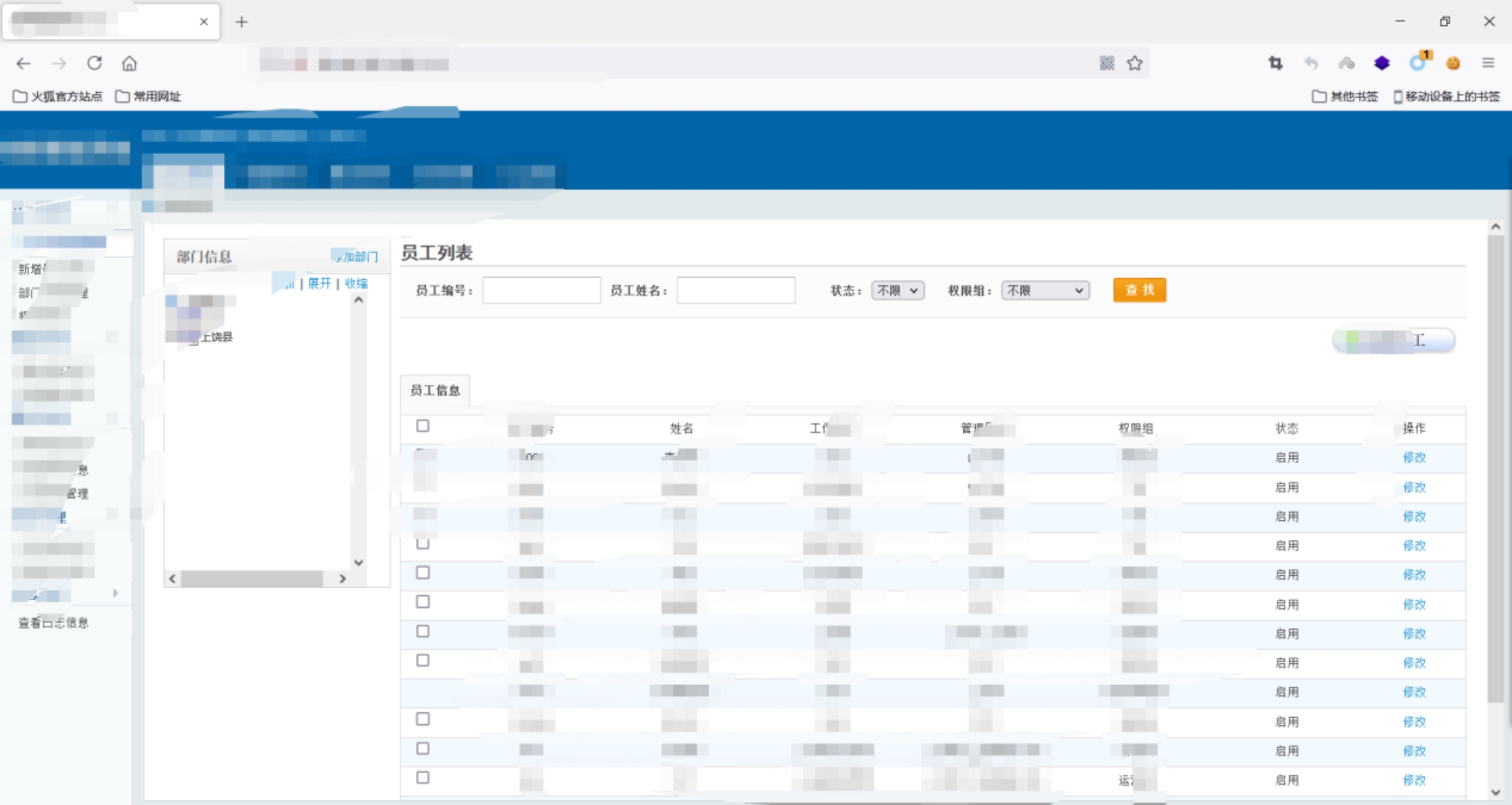Go to the browser home page icon
1512x805 pixels.
point(129,63)
